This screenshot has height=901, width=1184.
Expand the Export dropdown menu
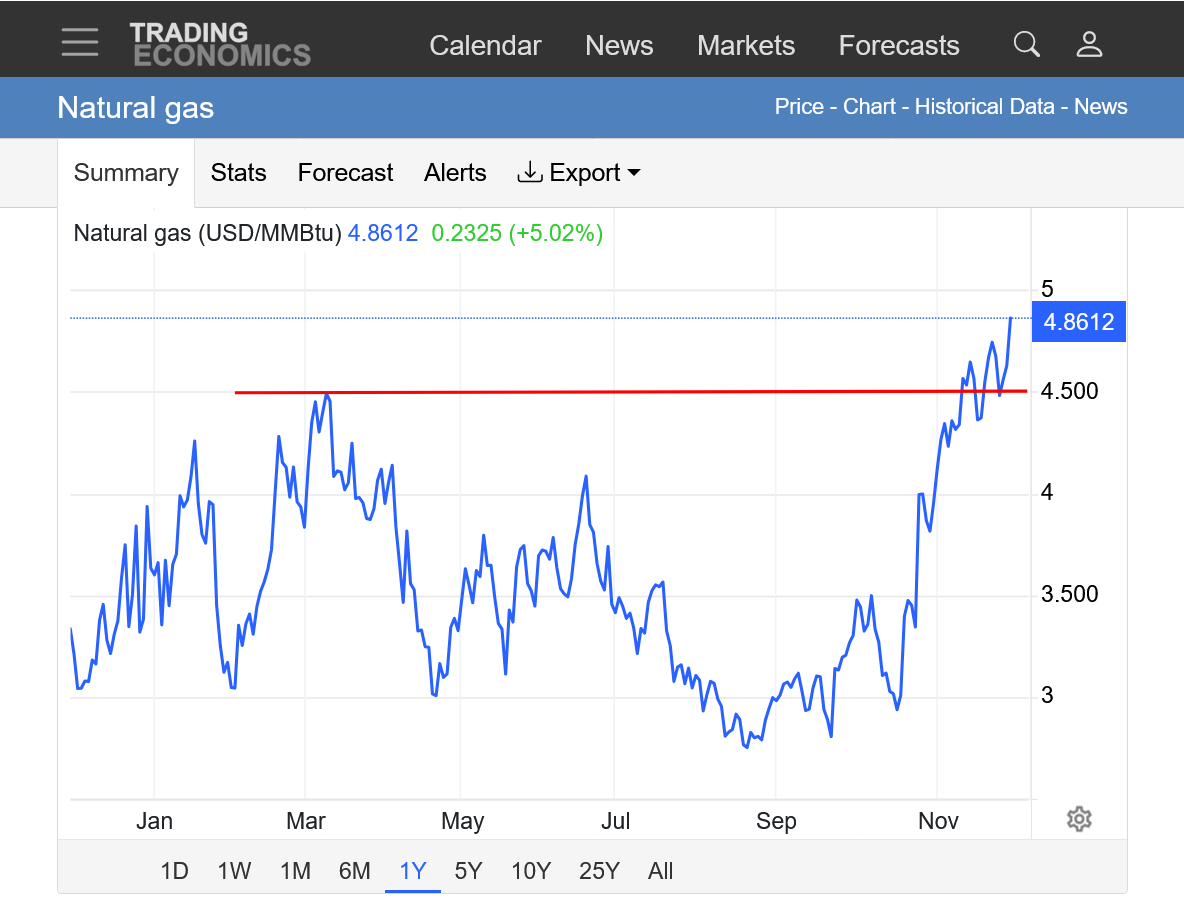(x=579, y=173)
